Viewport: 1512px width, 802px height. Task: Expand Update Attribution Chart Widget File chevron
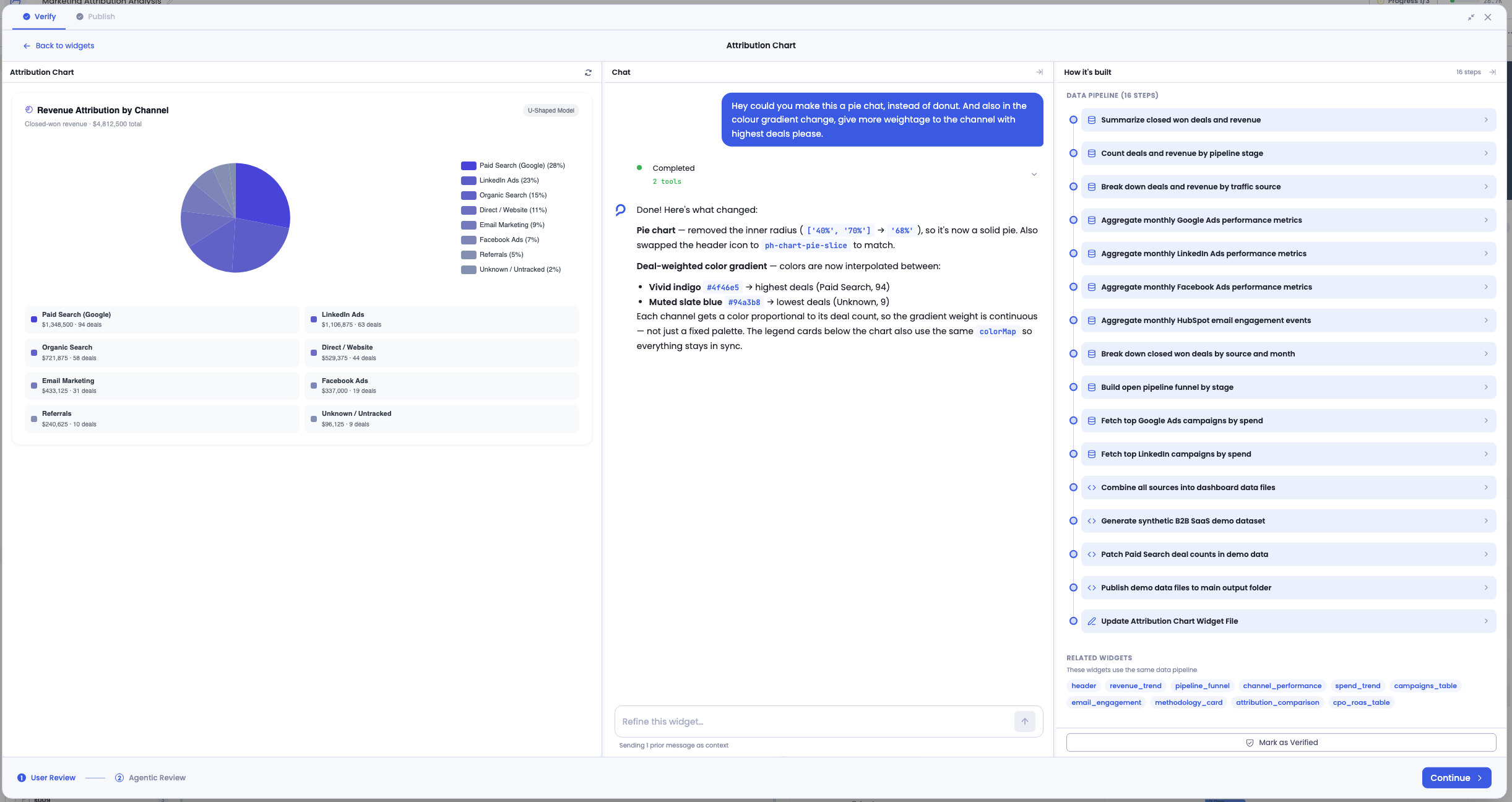click(1486, 621)
